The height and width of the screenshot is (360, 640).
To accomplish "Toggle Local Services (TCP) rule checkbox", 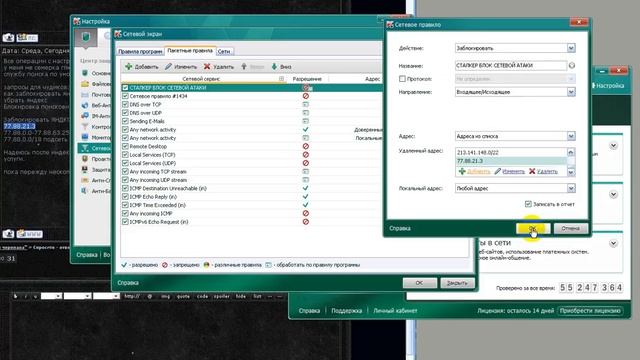I will [125, 155].
